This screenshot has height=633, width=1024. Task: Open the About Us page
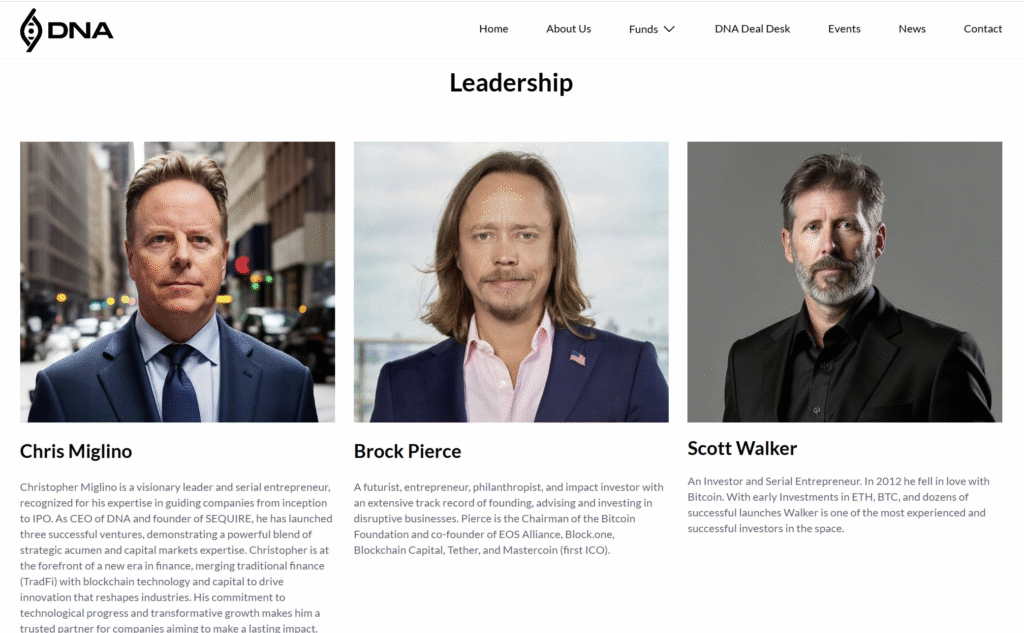(x=568, y=29)
